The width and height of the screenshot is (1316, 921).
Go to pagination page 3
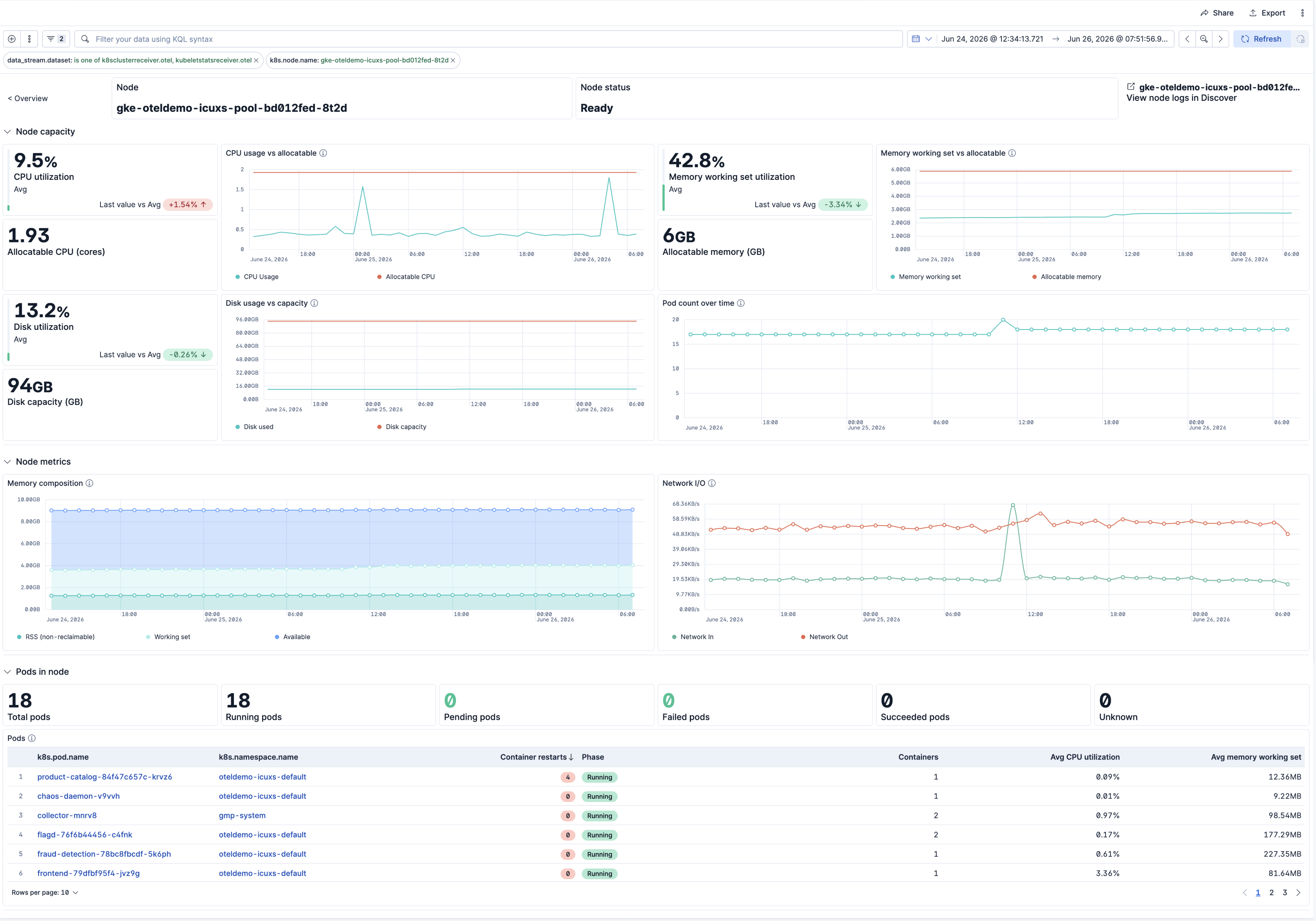tap(1285, 892)
